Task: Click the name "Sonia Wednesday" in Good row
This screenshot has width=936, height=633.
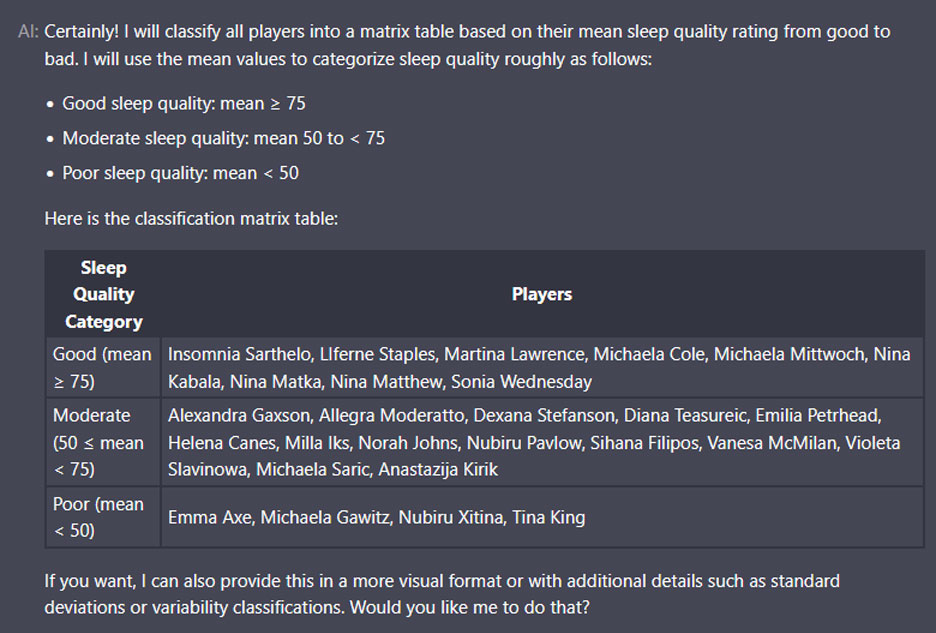Action: pos(521,381)
